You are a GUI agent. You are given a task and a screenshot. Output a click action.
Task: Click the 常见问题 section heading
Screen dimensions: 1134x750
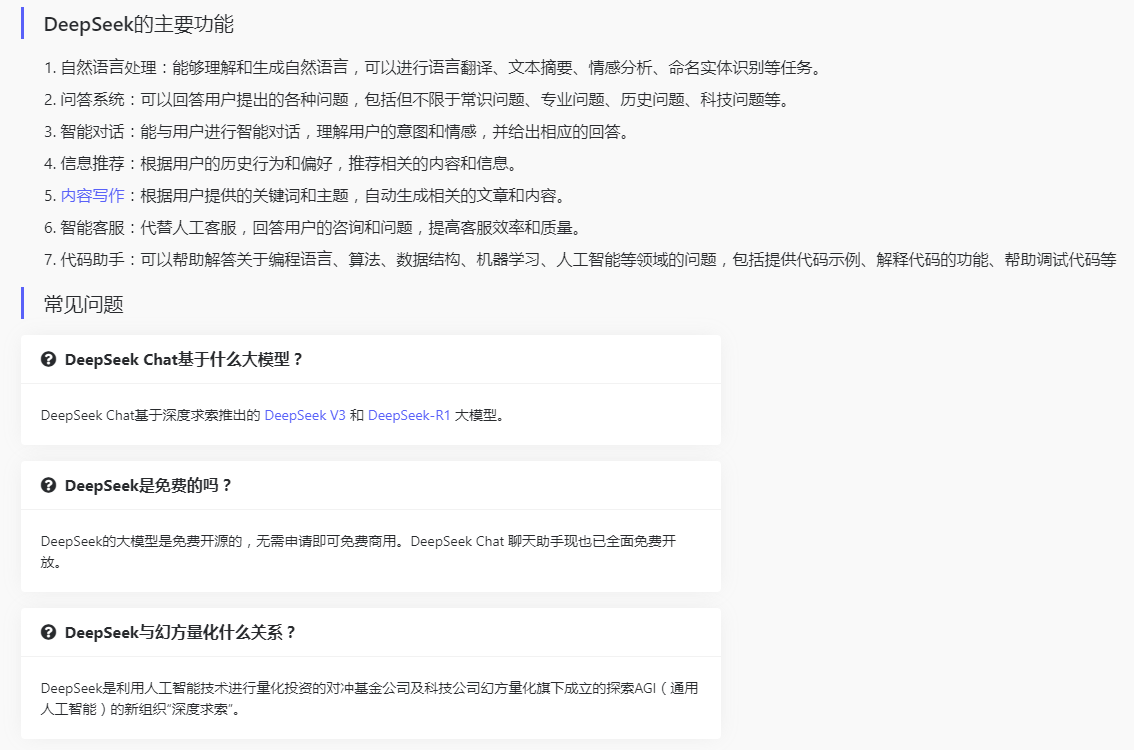tap(84, 304)
